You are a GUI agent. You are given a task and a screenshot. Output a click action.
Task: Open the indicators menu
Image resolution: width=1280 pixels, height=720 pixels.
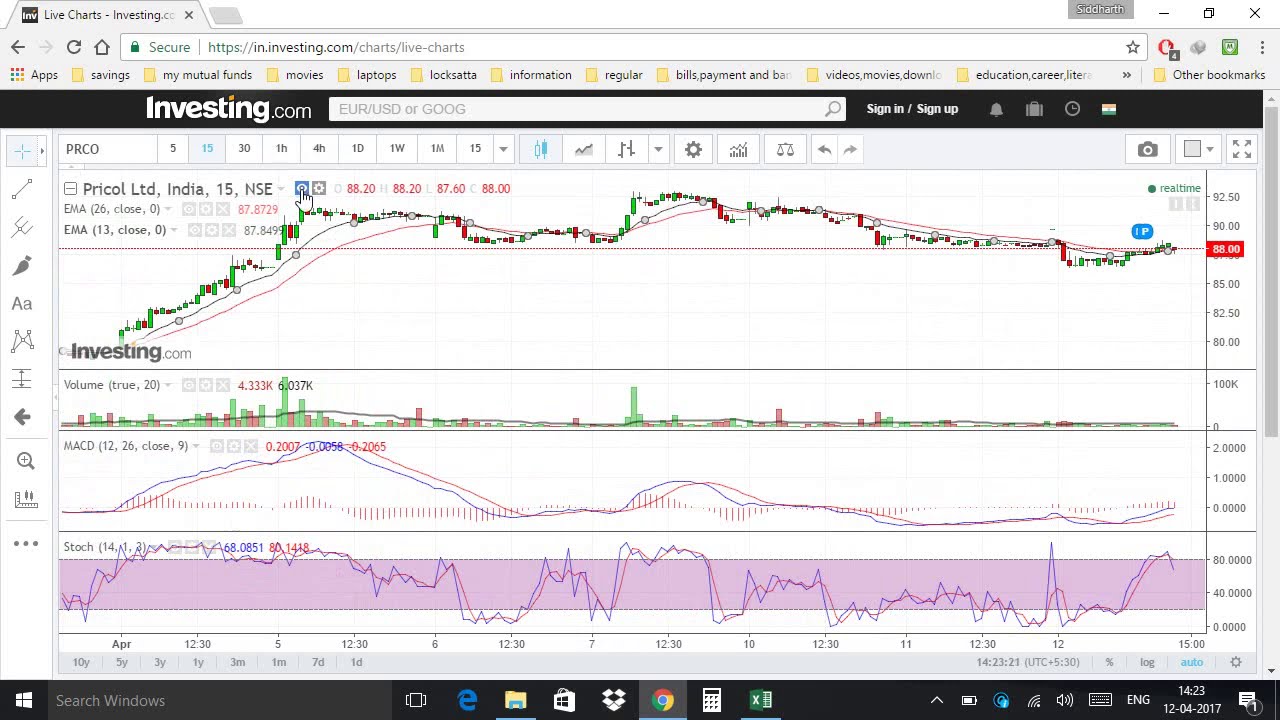point(738,149)
